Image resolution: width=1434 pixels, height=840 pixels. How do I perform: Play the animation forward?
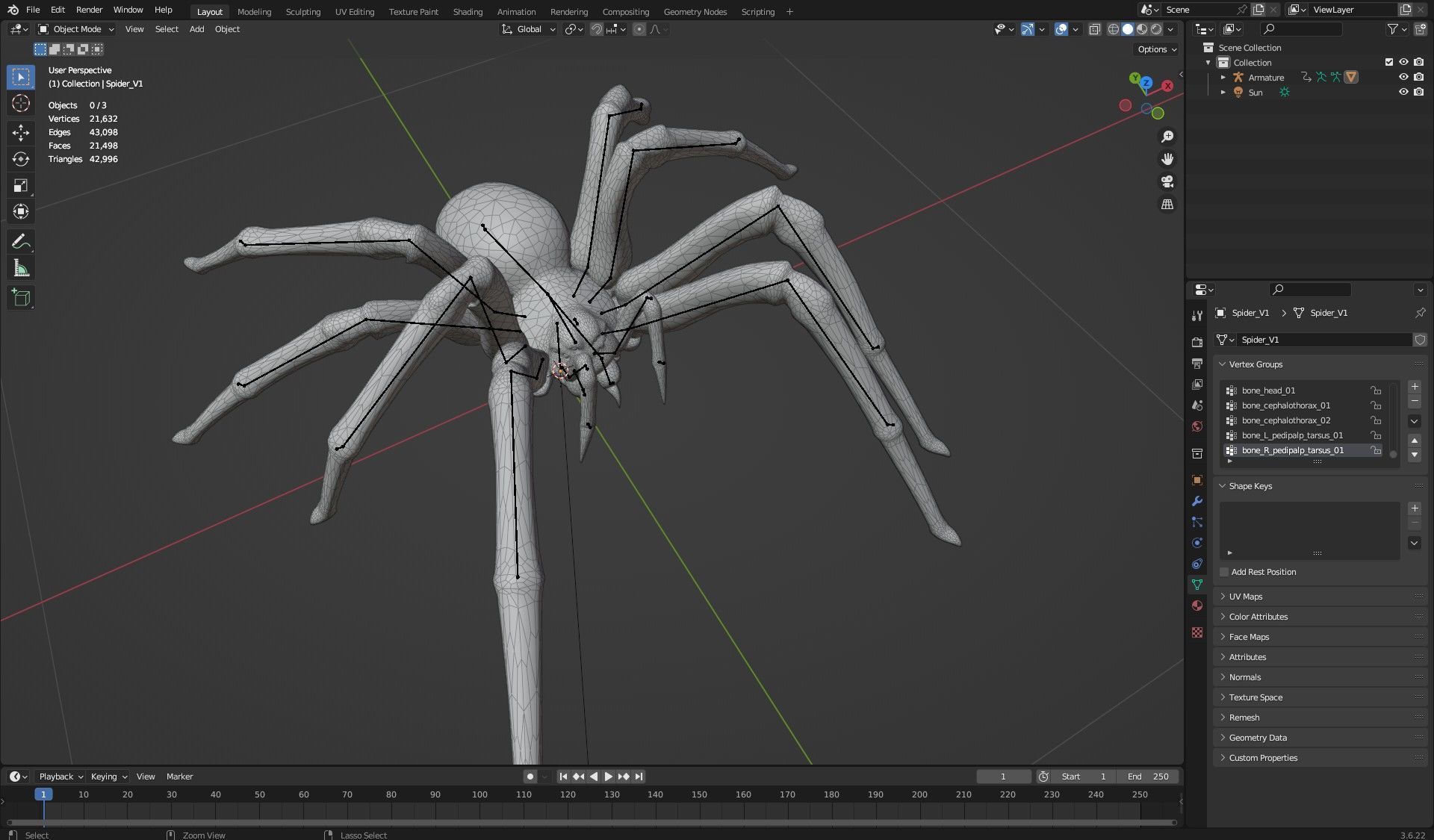coord(608,777)
